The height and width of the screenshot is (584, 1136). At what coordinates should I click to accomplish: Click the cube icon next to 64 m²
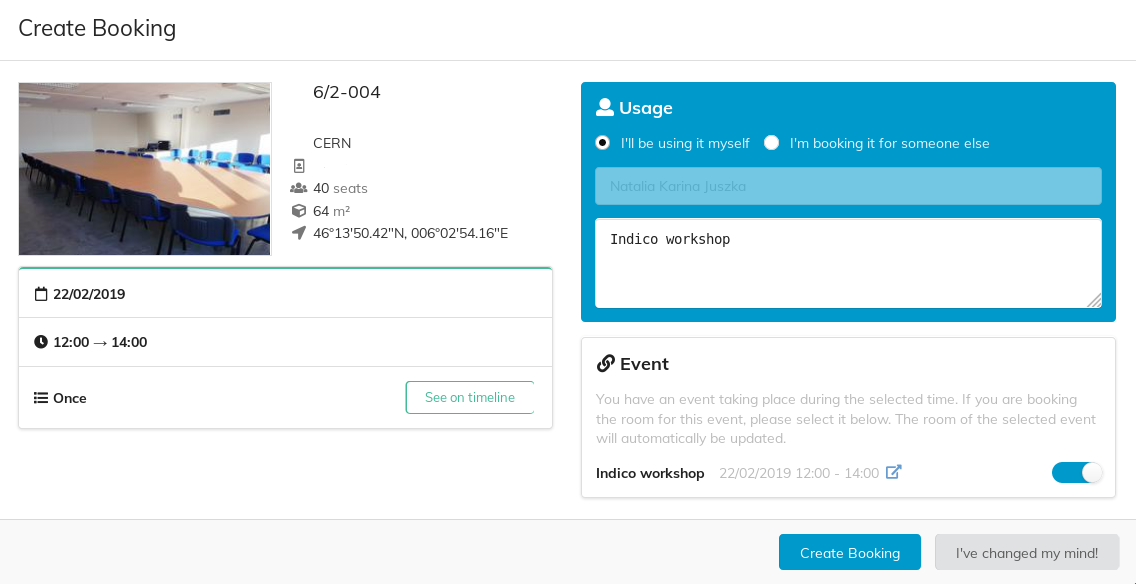(298, 211)
